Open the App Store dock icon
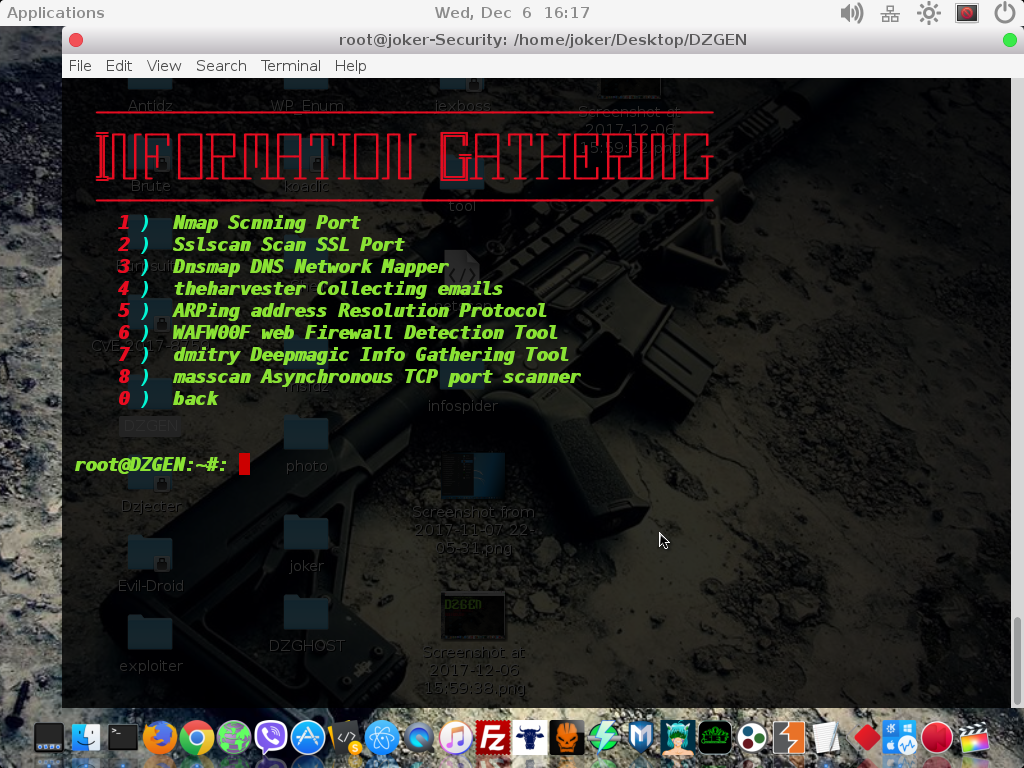Viewport: 1024px width, 768px height. pyautogui.click(x=308, y=738)
